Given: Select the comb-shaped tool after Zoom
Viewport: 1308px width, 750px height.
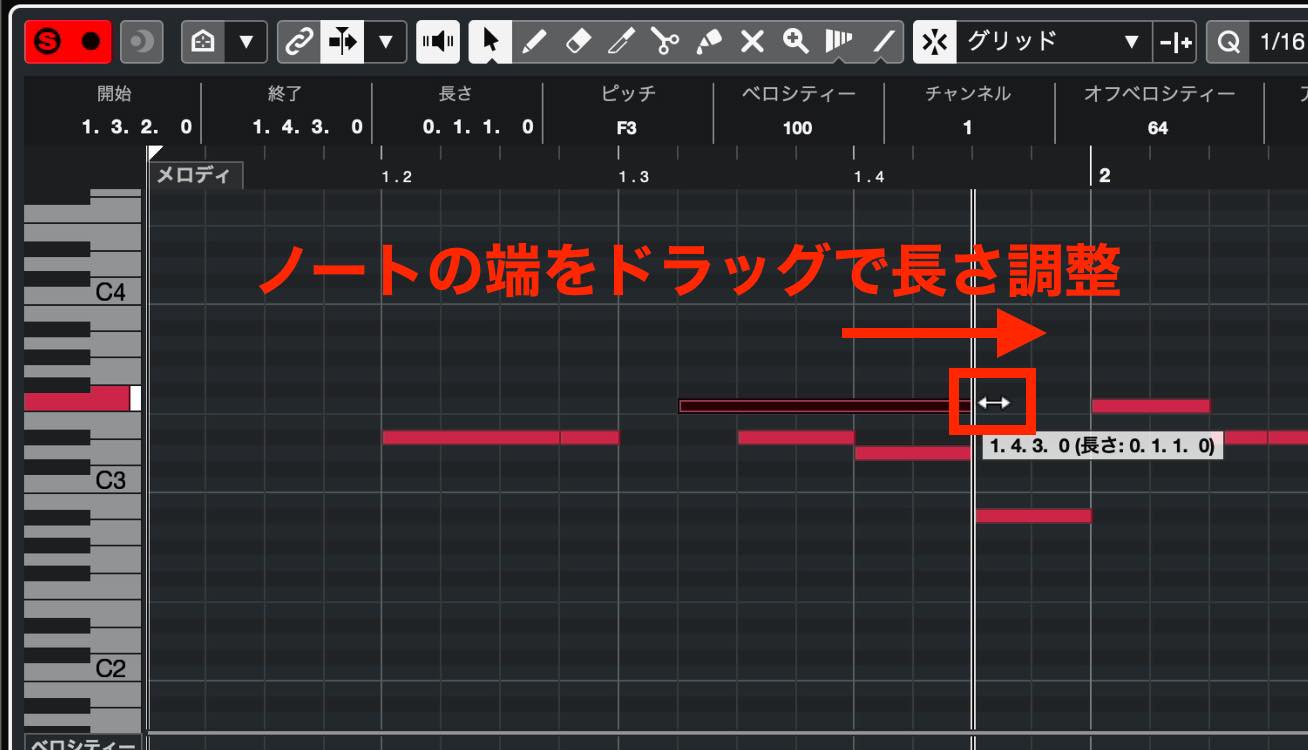Looking at the screenshot, I should [x=838, y=42].
